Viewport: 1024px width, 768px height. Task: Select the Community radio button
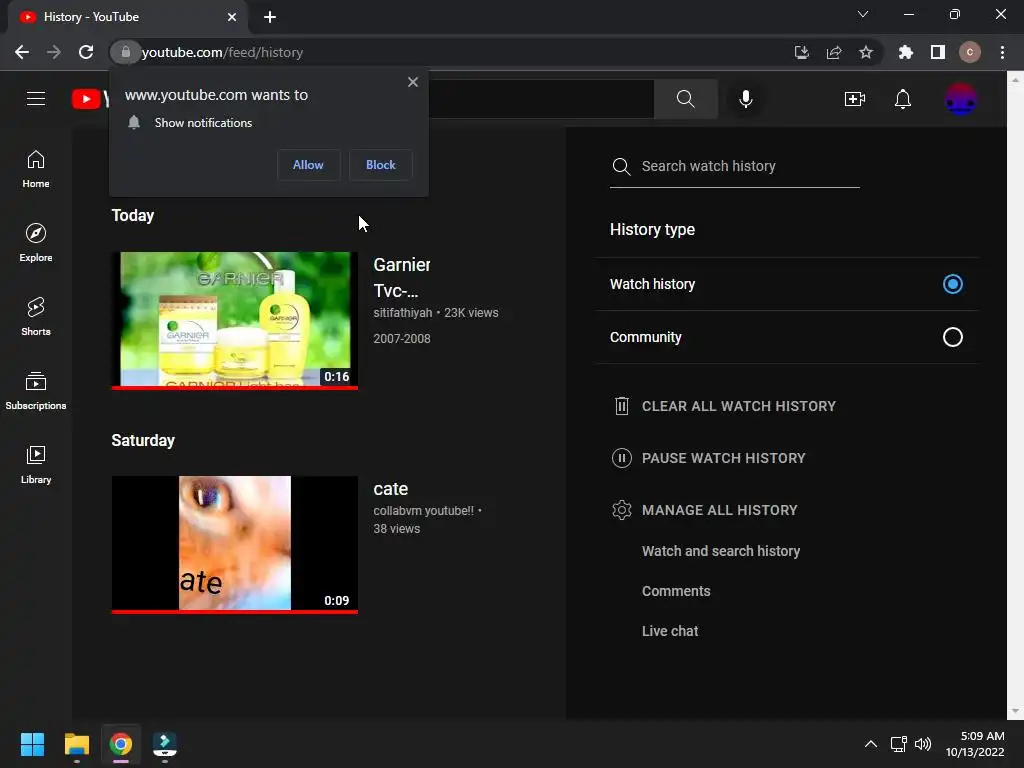[952, 337]
